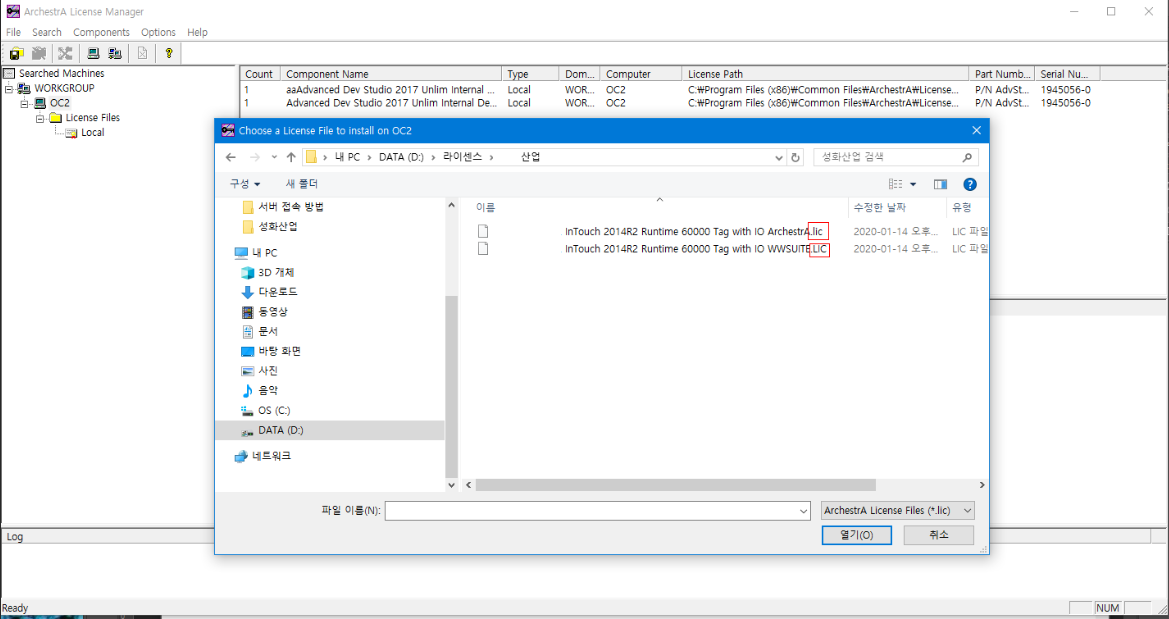Click the single computer toolbar icon
Image resolution: width=1169 pixels, height=619 pixels.
click(93, 53)
